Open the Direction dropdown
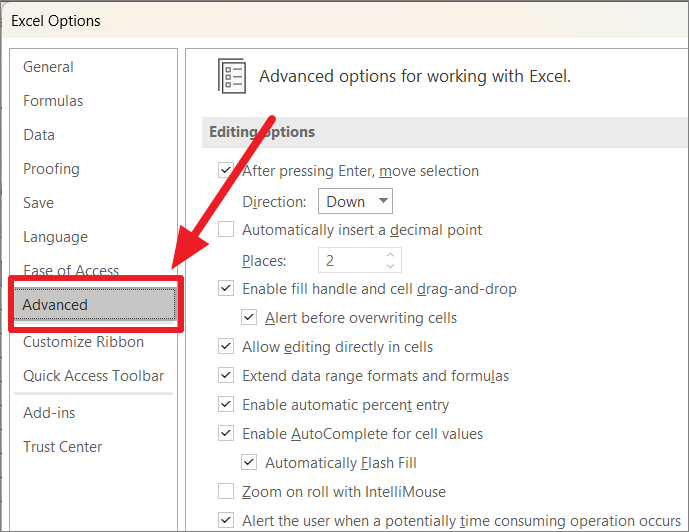The image size is (689, 532). (355, 201)
